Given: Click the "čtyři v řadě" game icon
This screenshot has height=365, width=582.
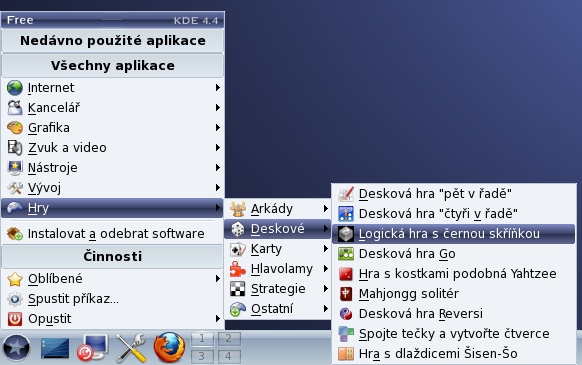Looking at the screenshot, I should pos(346,214).
